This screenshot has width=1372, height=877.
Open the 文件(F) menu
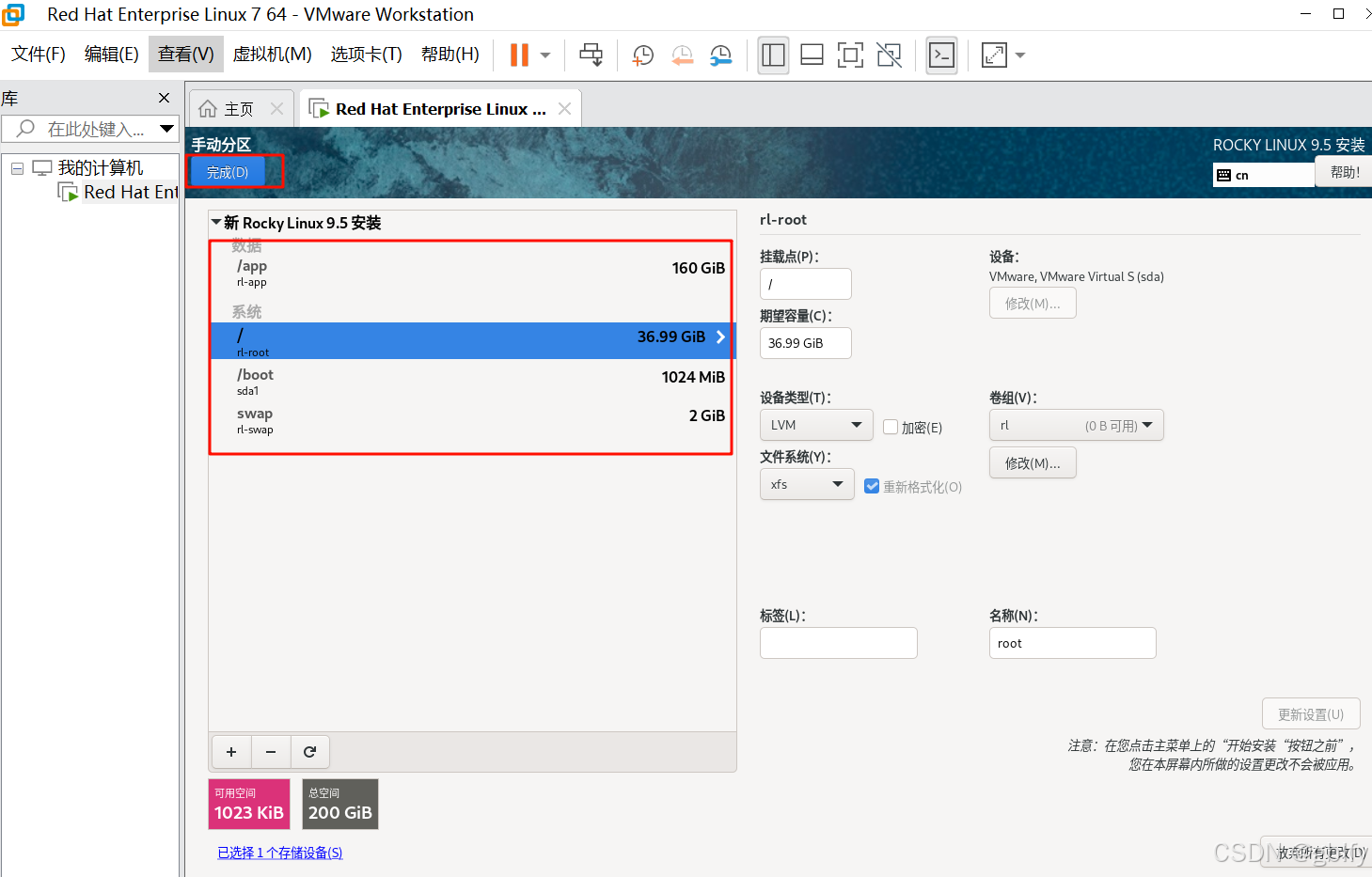click(x=39, y=55)
